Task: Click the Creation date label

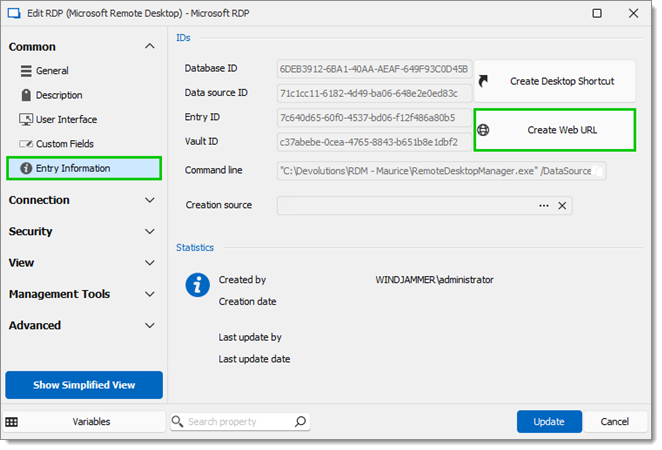Action: pos(247,301)
